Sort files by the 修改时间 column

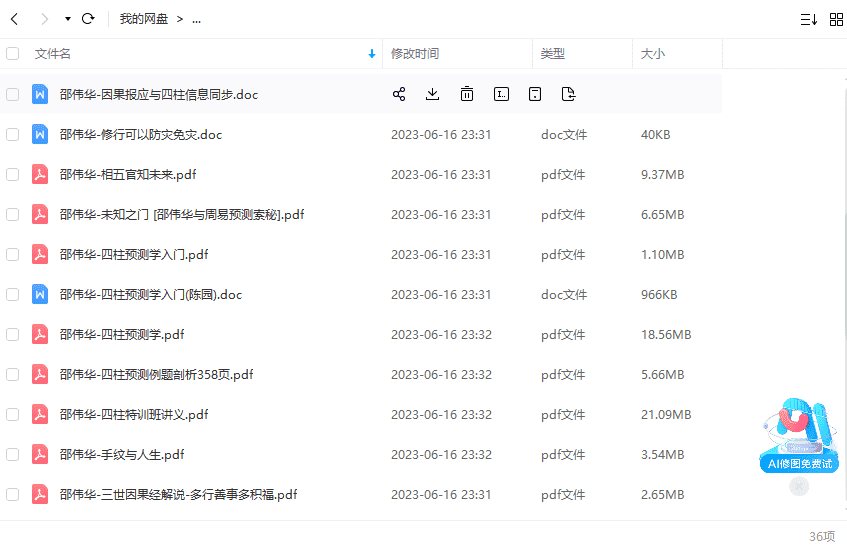[414, 54]
